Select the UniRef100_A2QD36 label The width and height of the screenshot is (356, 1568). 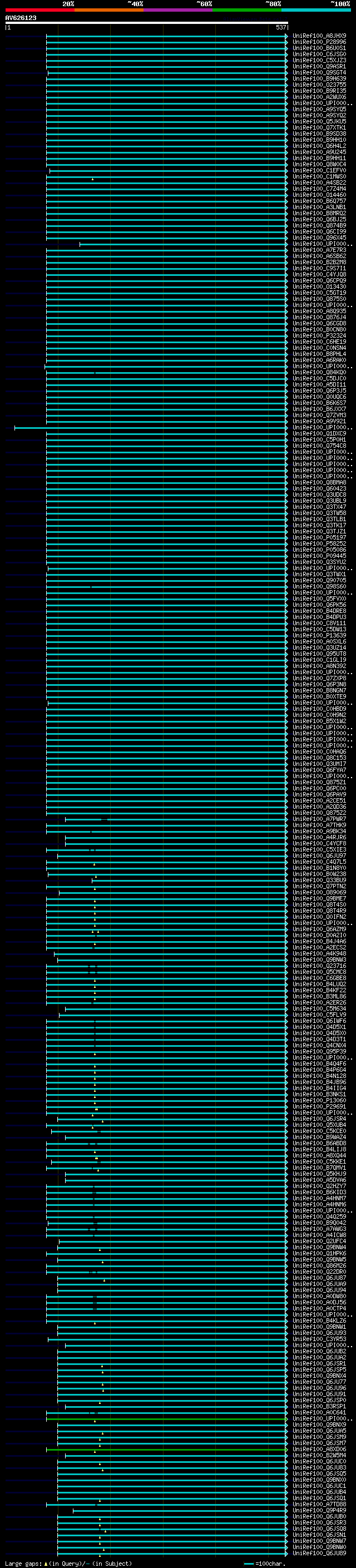pos(319,807)
